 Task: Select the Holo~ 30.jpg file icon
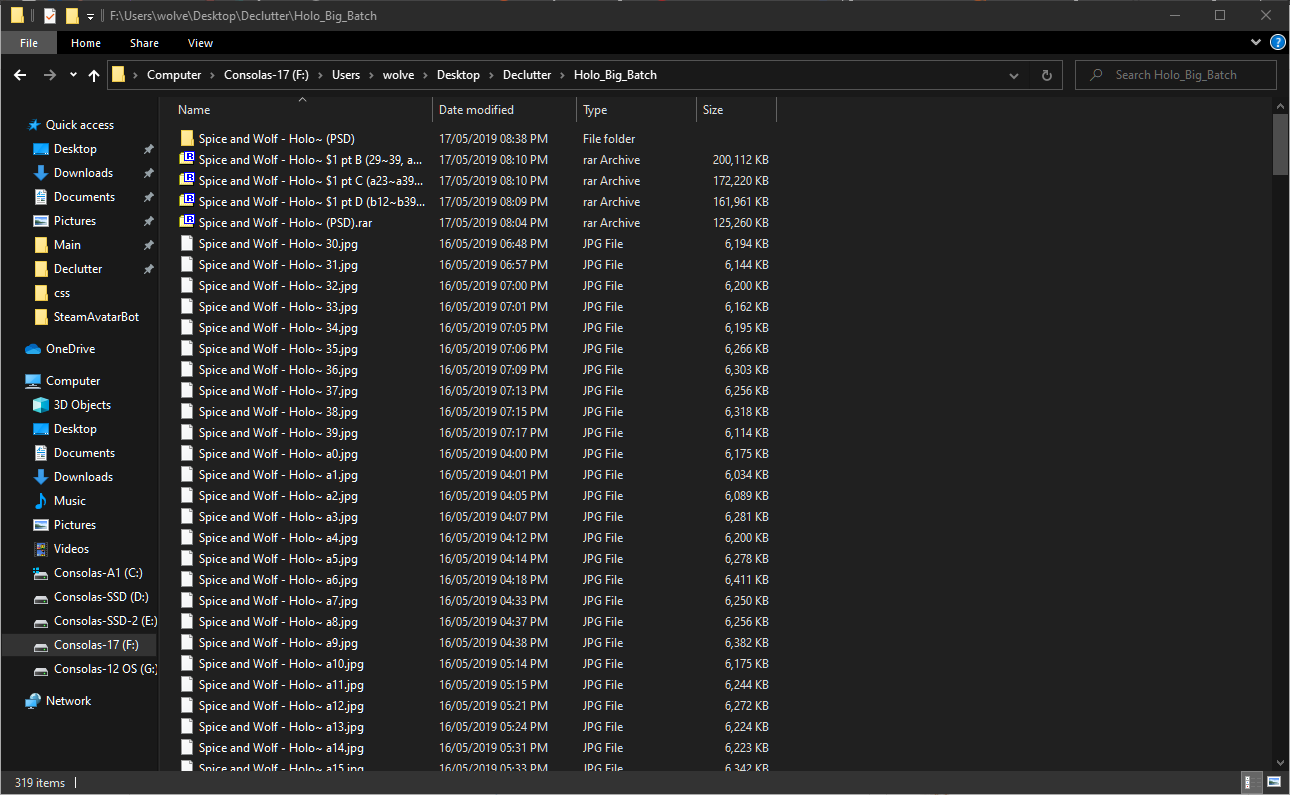pyautogui.click(x=186, y=244)
